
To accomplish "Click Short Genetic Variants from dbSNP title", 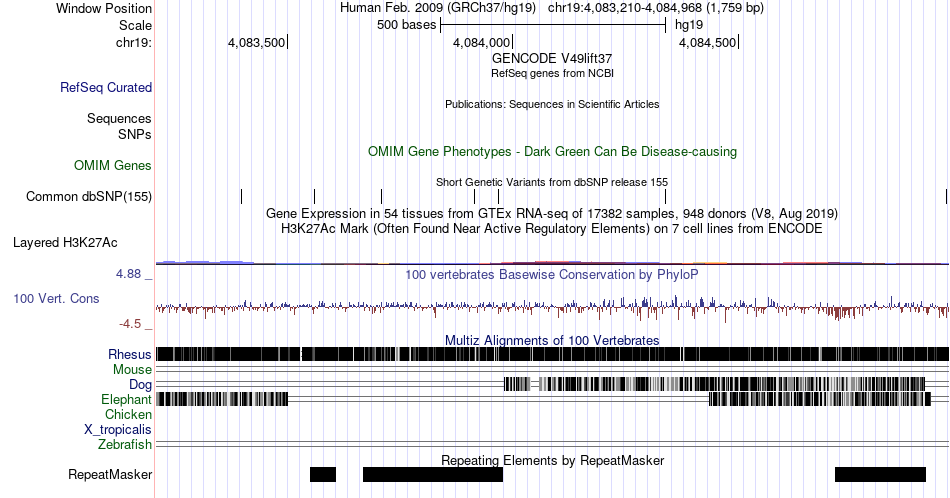I will click(x=552, y=182).
